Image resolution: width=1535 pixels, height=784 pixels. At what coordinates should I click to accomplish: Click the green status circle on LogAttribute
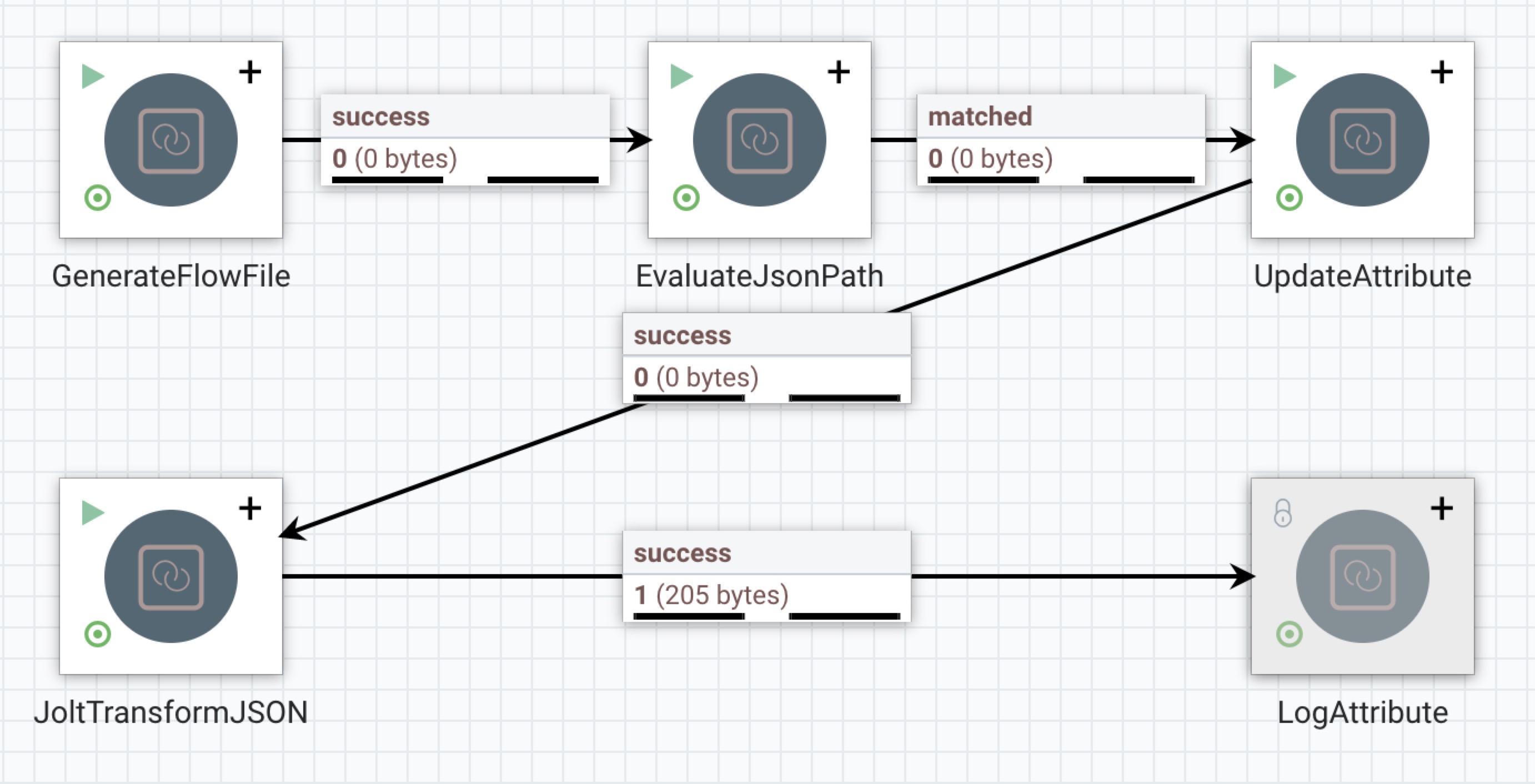coord(1289,634)
